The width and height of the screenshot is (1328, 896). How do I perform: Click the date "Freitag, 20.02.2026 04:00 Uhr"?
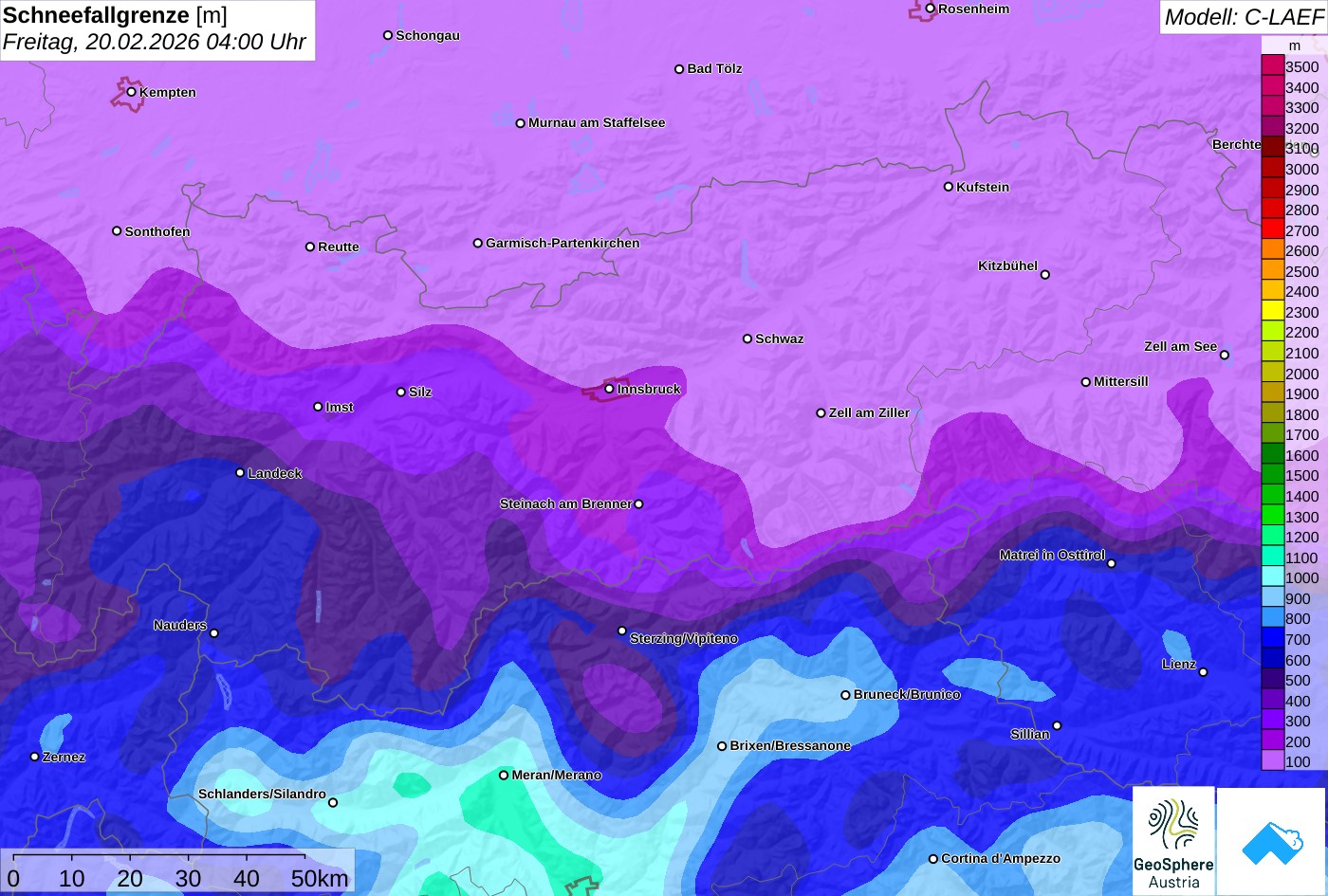tap(154, 43)
